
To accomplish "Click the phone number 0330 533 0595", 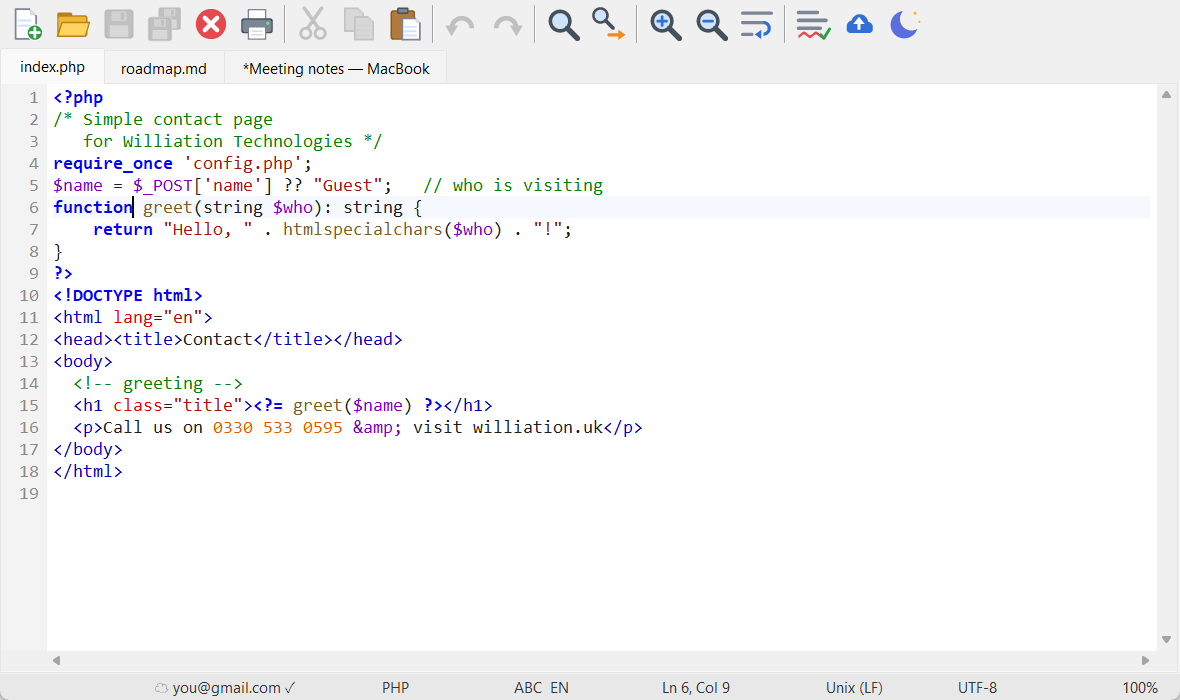I will [277, 428].
